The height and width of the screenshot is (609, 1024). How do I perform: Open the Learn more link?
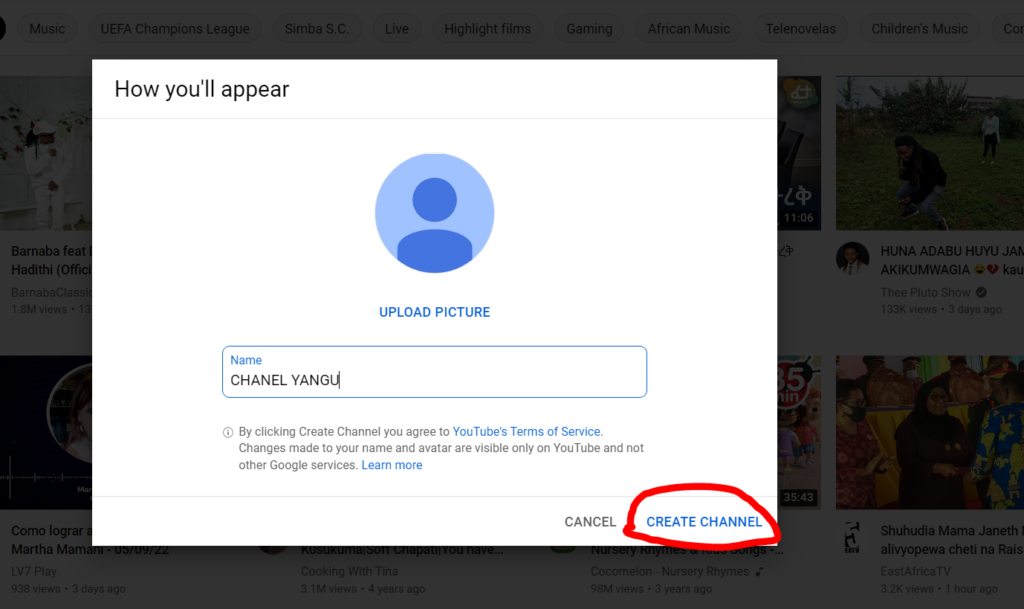click(x=392, y=465)
